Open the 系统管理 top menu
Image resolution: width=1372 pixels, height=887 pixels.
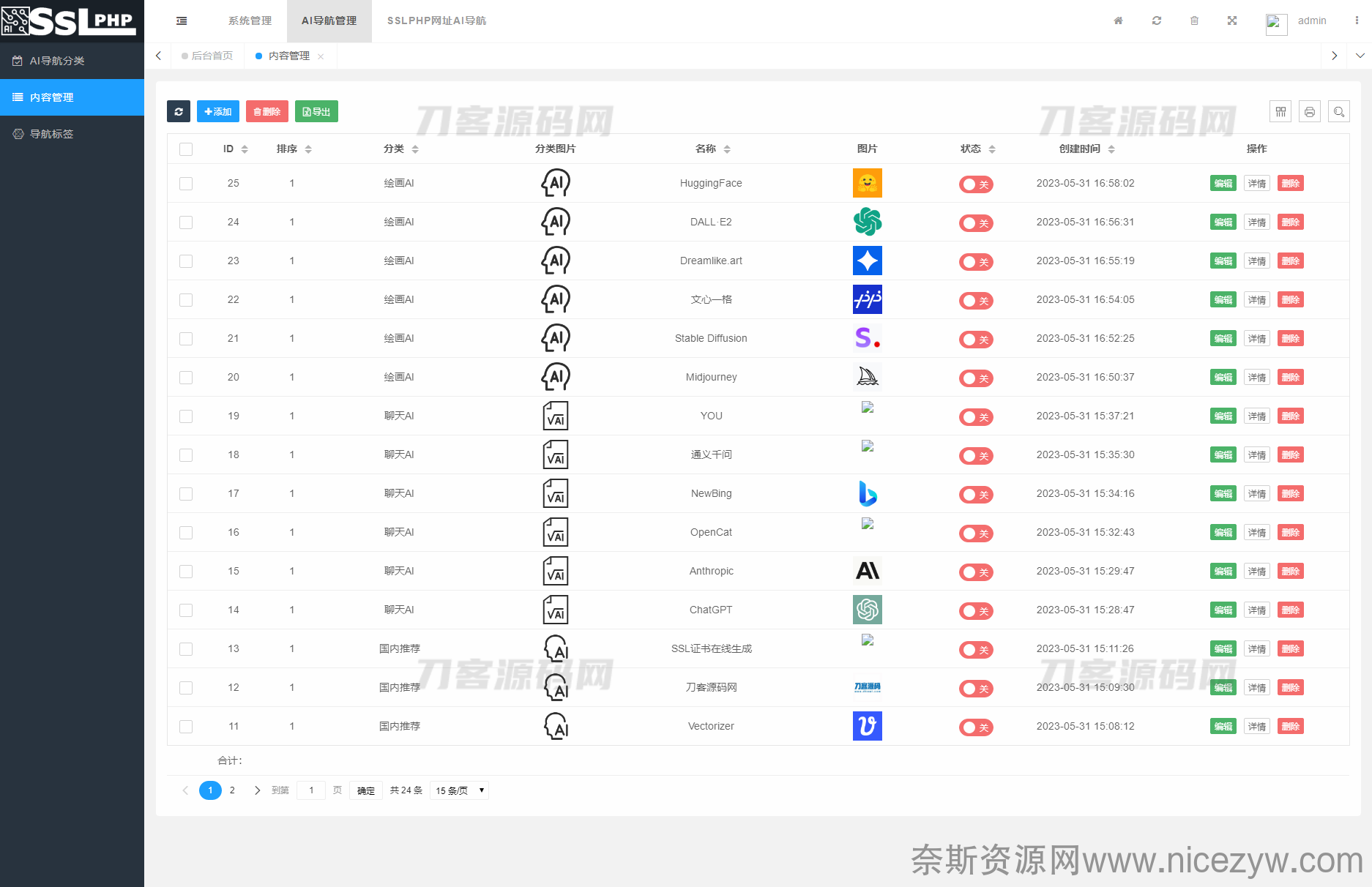(250, 20)
